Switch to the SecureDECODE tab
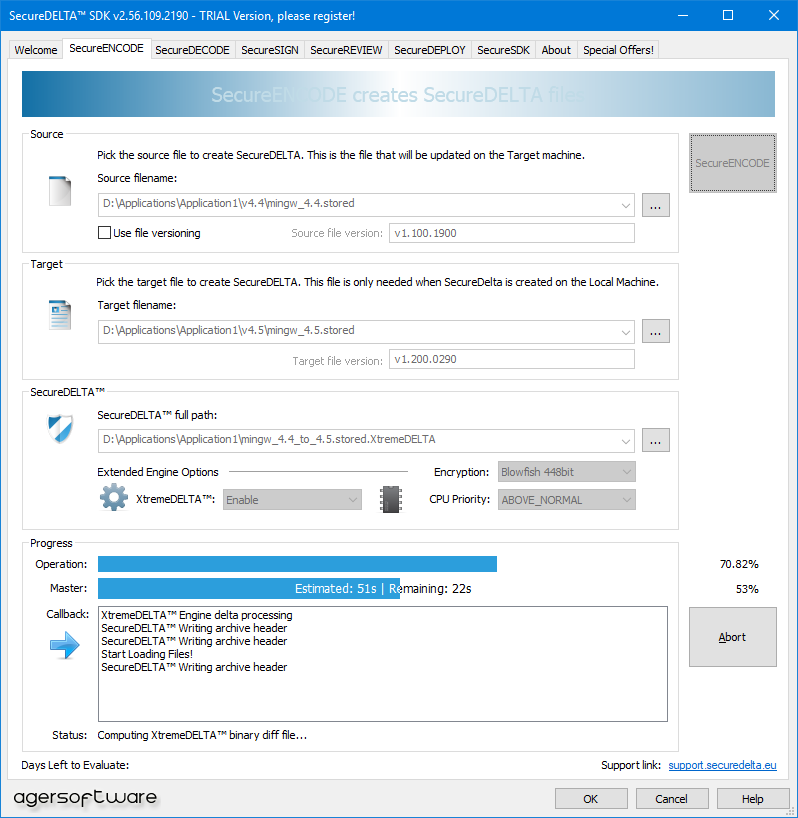798x818 pixels. click(192, 50)
